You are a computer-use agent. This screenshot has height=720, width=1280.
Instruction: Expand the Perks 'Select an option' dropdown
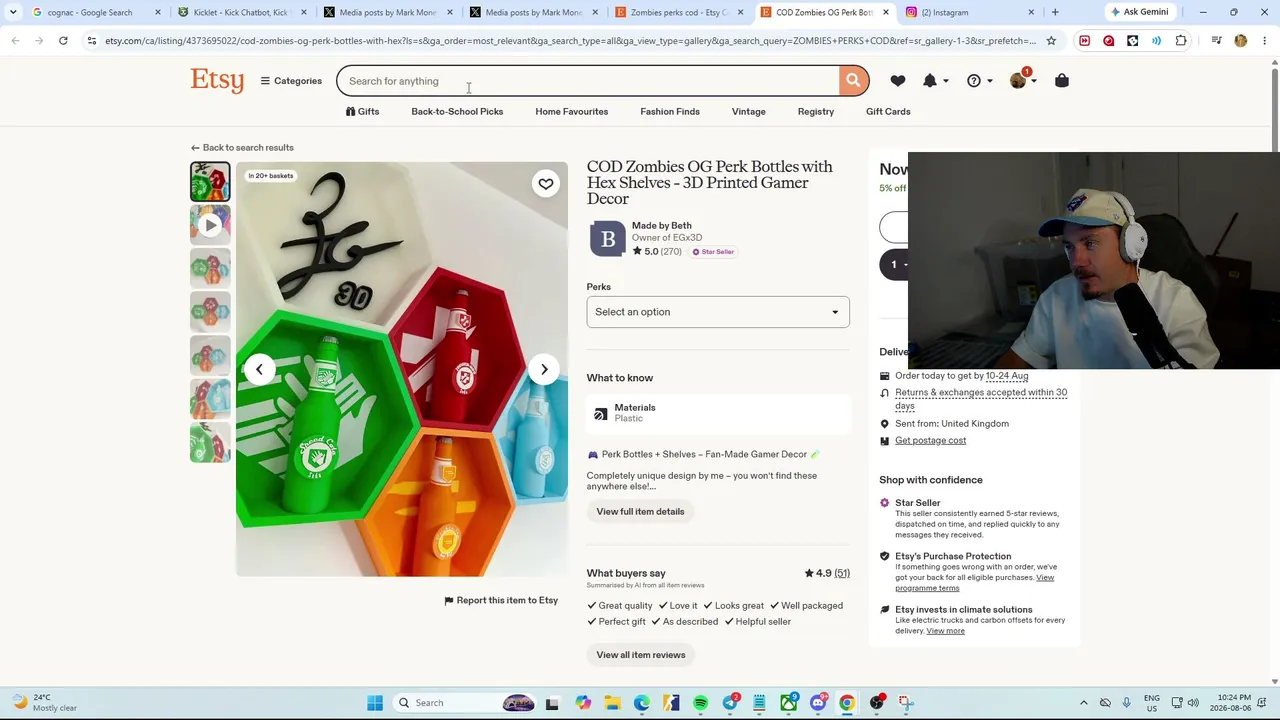pyautogui.click(x=718, y=312)
